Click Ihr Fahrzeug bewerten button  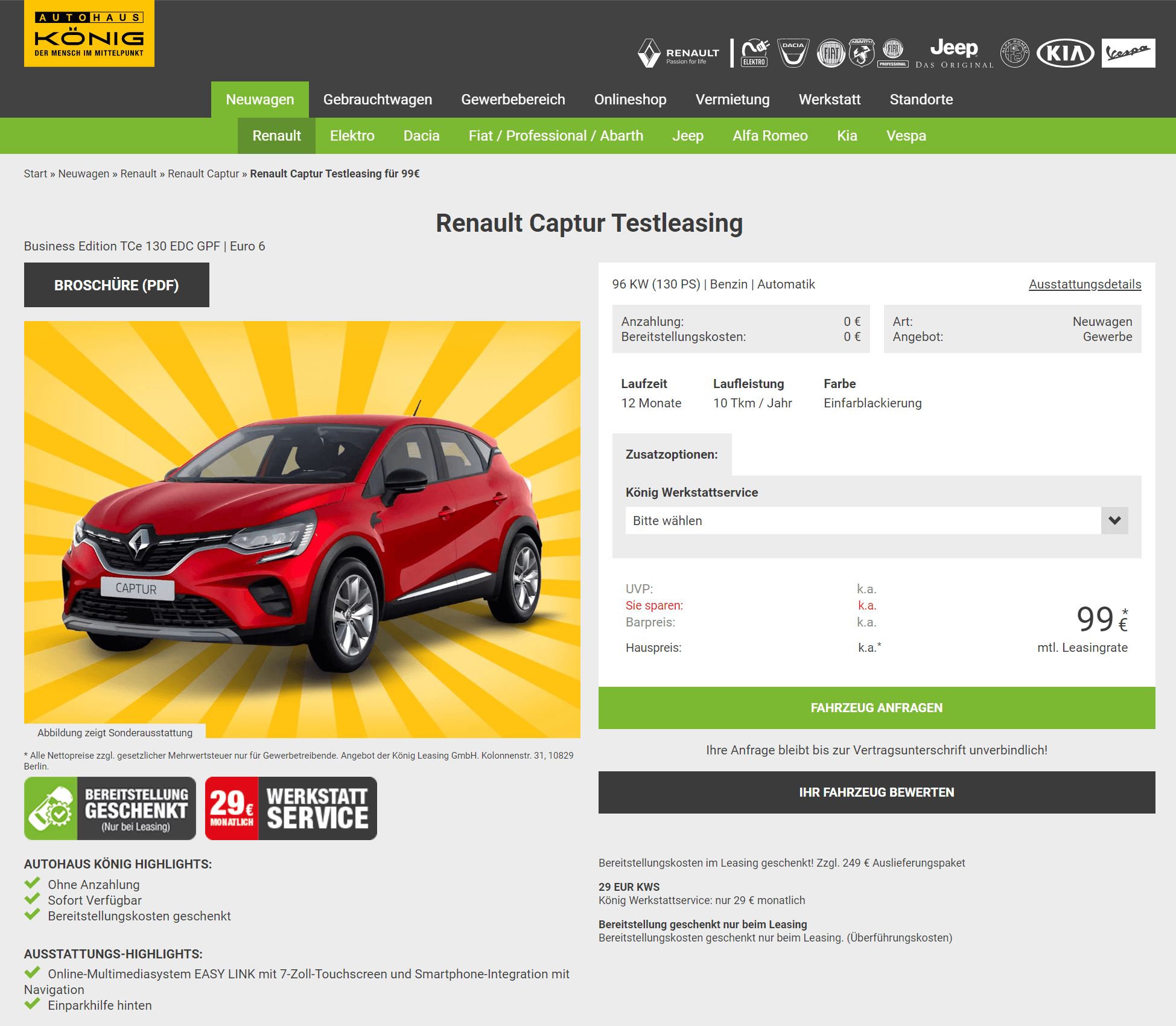877,792
